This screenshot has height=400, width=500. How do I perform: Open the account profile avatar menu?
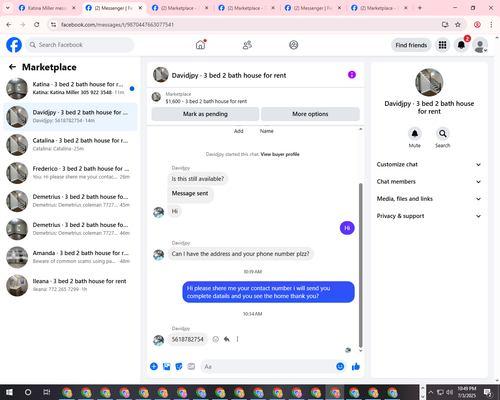(480, 45)
